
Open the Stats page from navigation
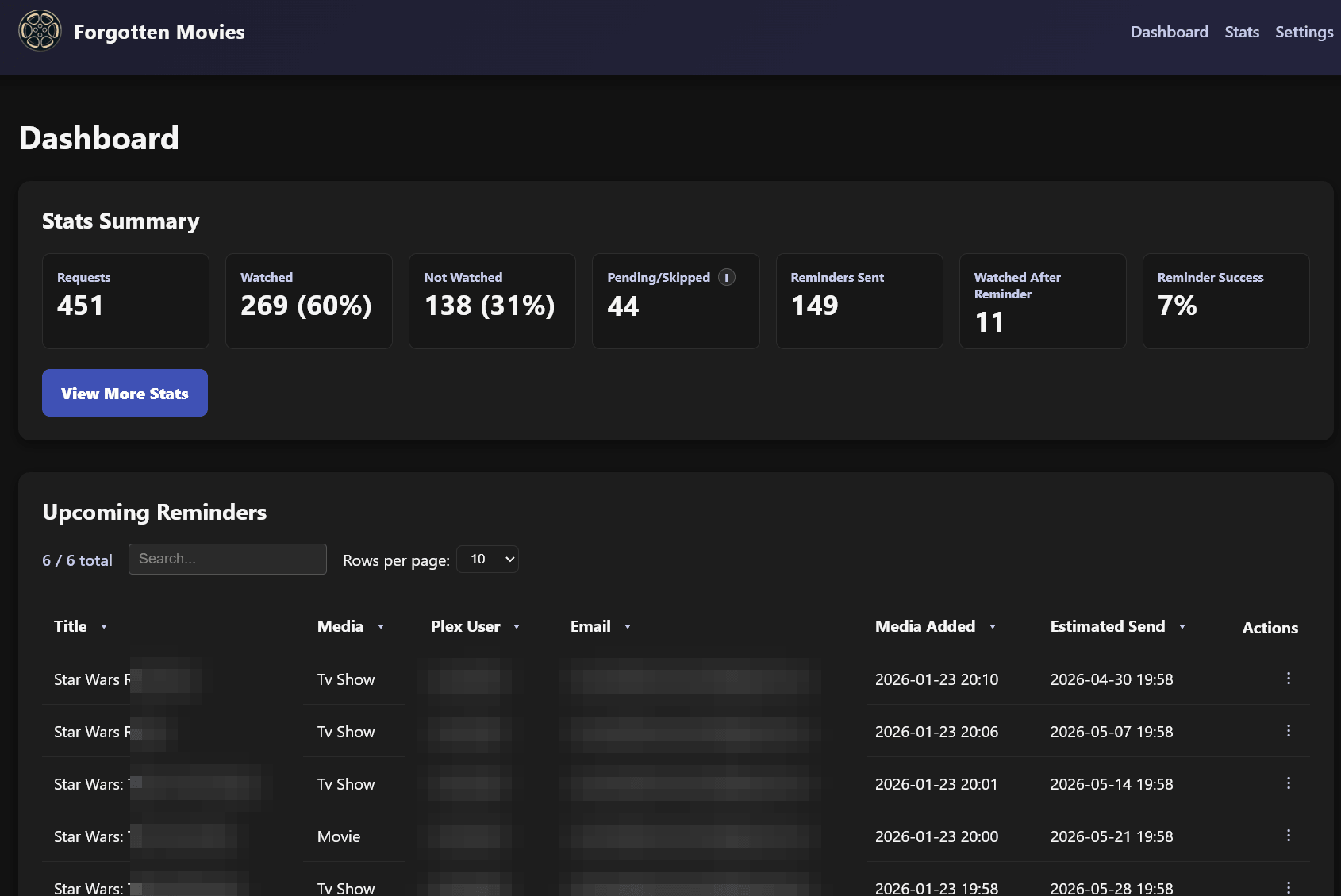1242,32
